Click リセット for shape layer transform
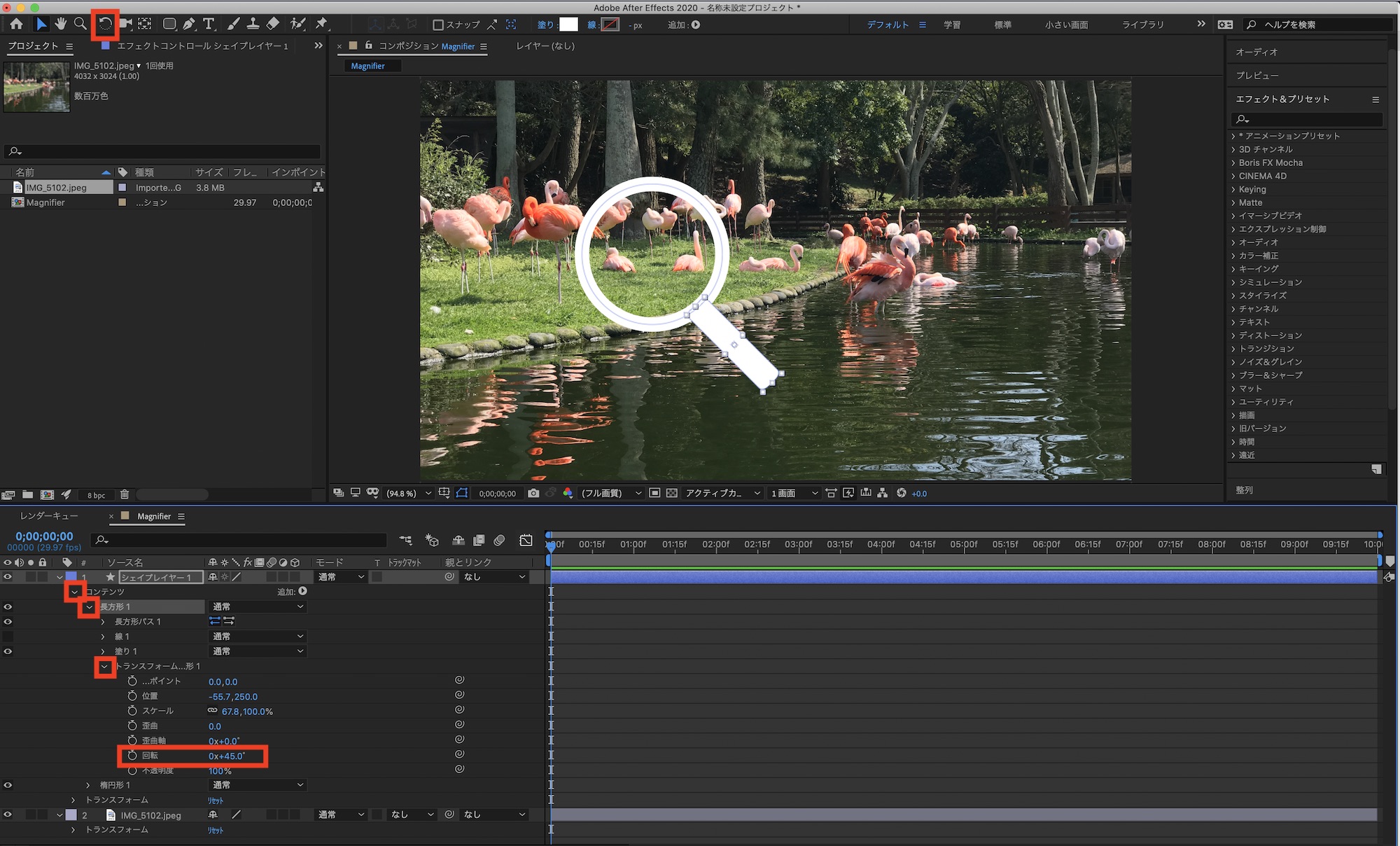Image resolution: width=1400 pixels, height=846 pixels. tap(216, 800)
